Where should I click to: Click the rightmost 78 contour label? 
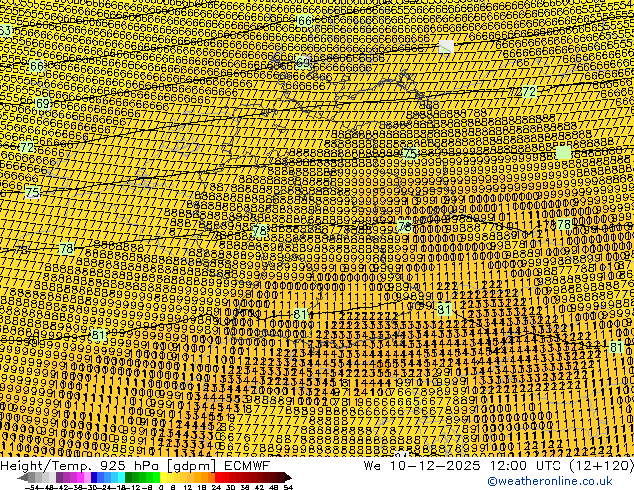[x=564, y=224]
